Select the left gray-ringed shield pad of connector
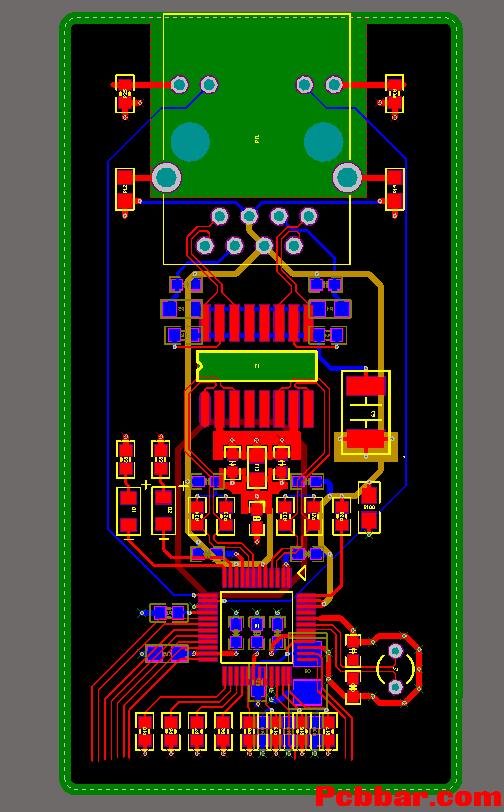 pyautogui.click(x=166, y=177)
